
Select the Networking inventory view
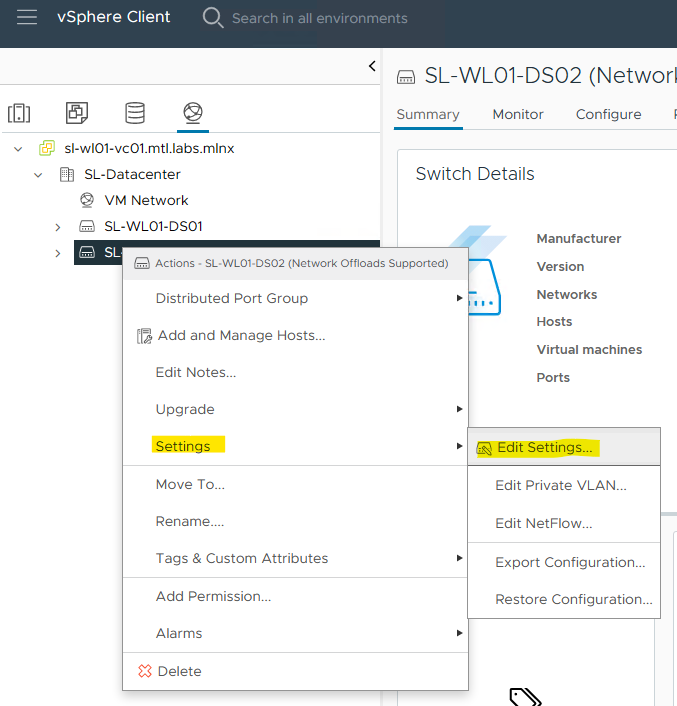[193, 113]
